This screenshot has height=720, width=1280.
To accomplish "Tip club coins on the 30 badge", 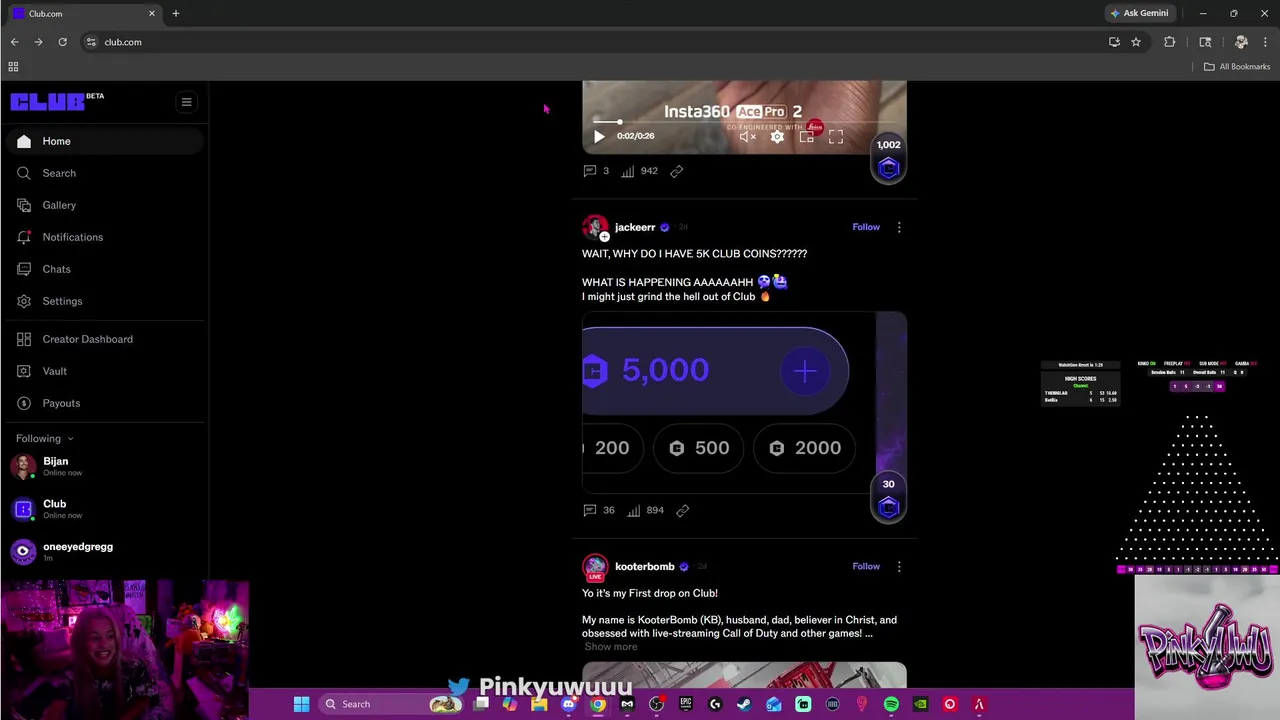I will coord(888,498).
